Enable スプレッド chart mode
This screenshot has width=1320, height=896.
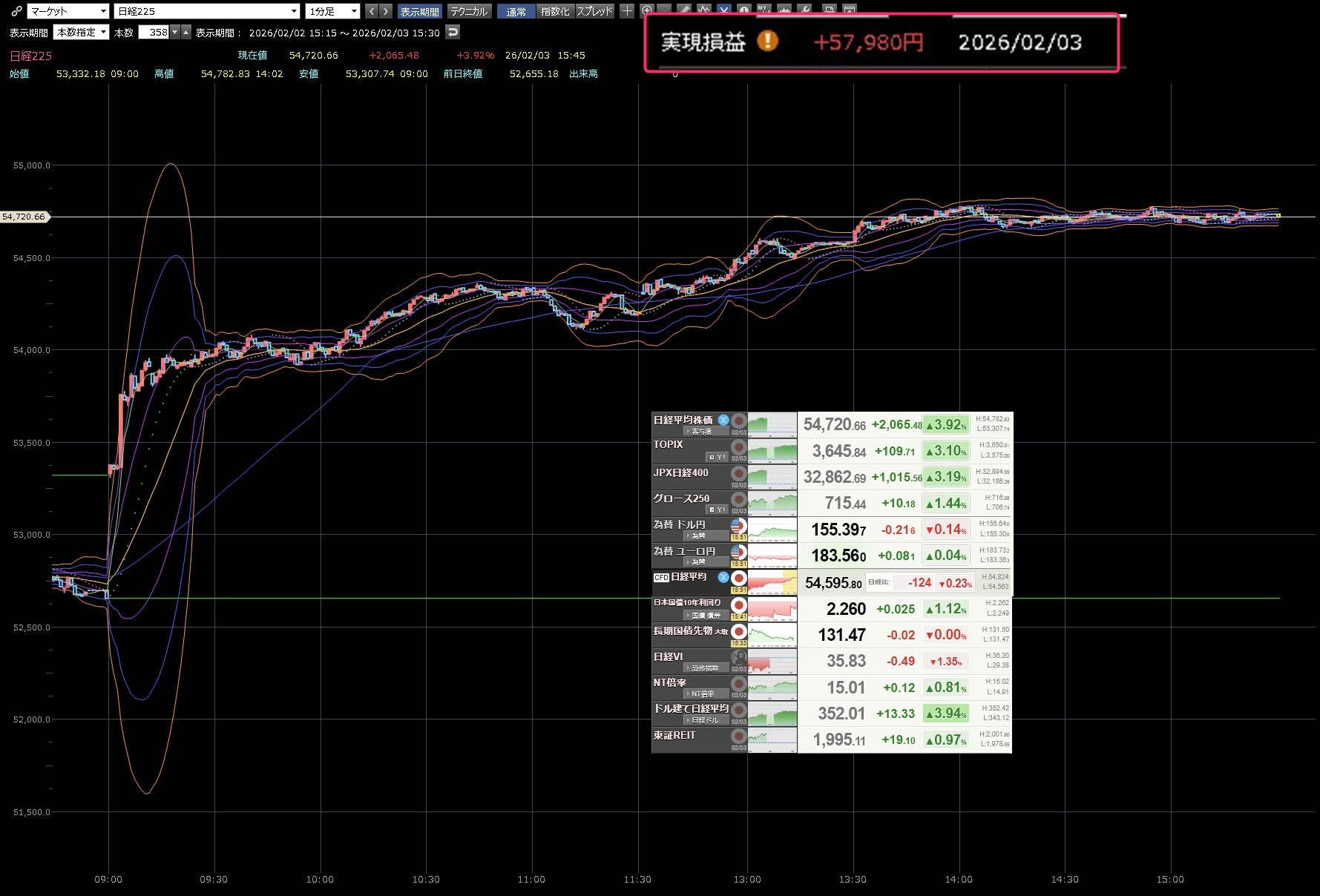point(594,11)
